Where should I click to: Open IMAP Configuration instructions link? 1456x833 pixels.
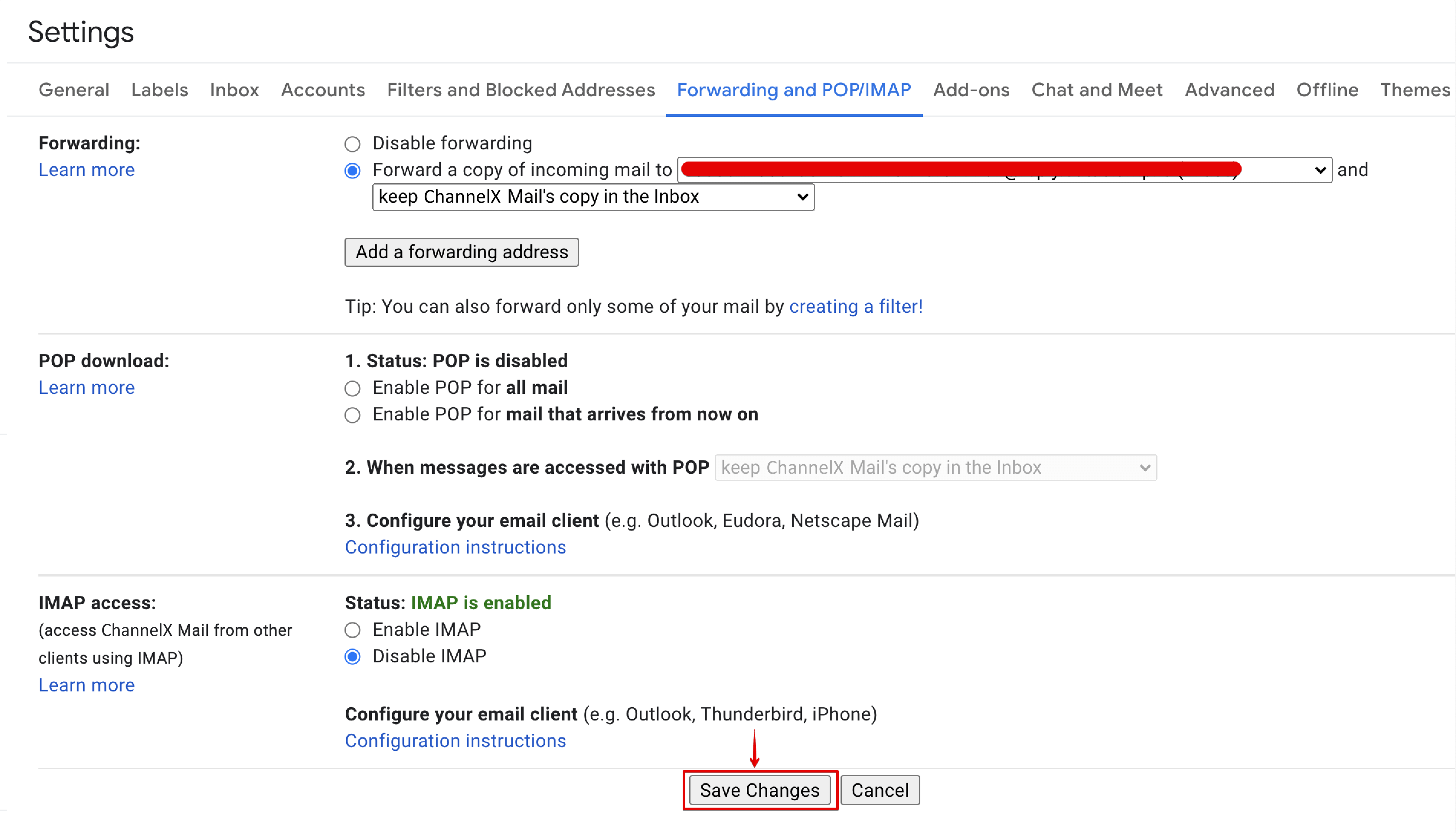tap(455, 741)
